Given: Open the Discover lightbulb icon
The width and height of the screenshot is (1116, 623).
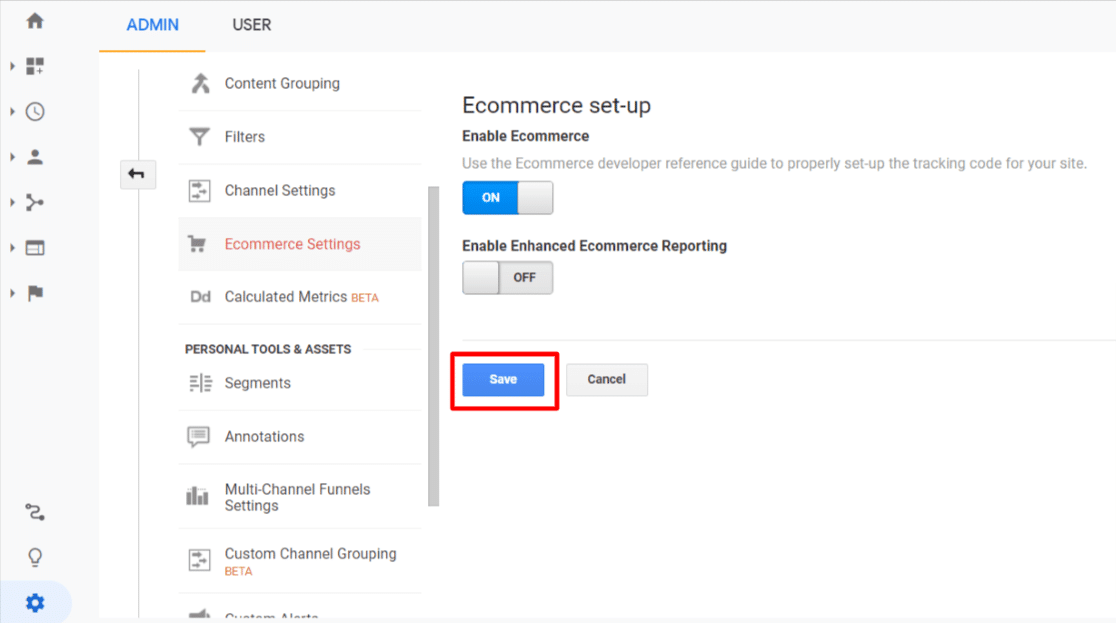Looking at the screenshot, I should point(35,557).
